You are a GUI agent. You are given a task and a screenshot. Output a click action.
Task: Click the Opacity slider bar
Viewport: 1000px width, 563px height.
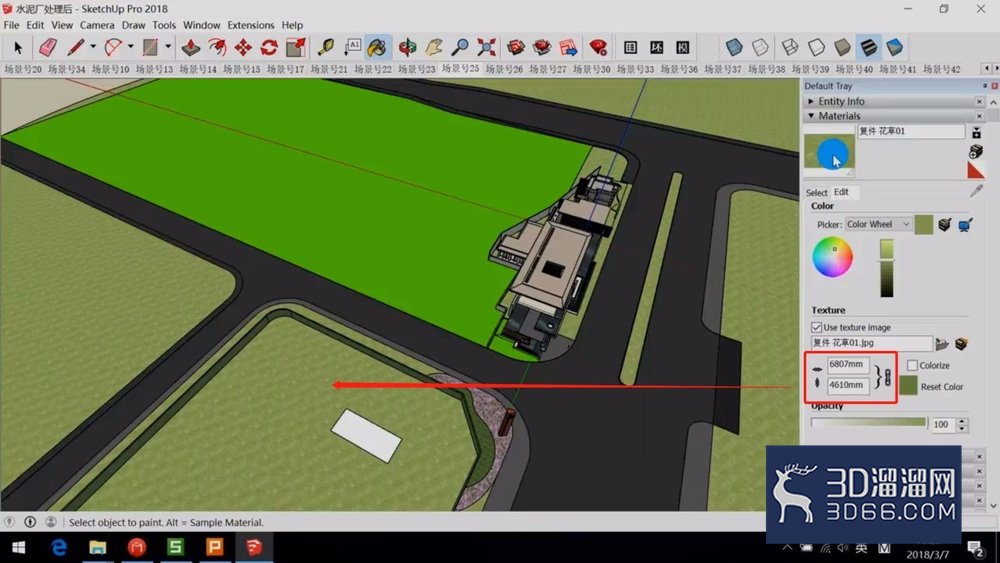[869, 422]
